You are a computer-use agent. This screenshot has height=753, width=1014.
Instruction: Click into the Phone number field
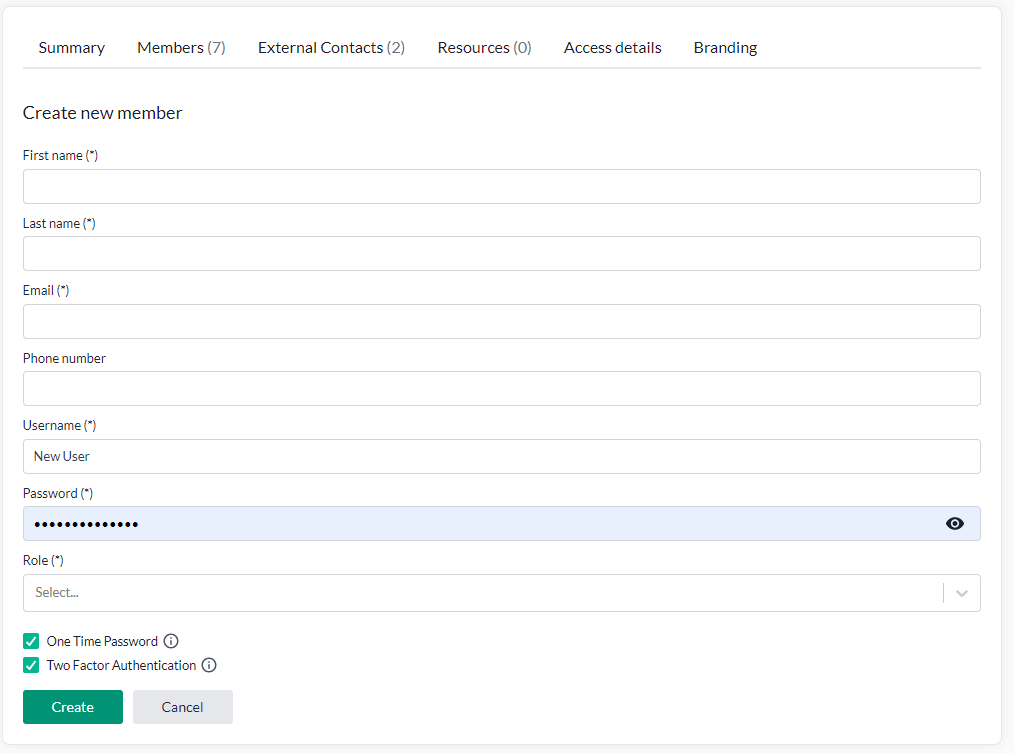(502, 389)
